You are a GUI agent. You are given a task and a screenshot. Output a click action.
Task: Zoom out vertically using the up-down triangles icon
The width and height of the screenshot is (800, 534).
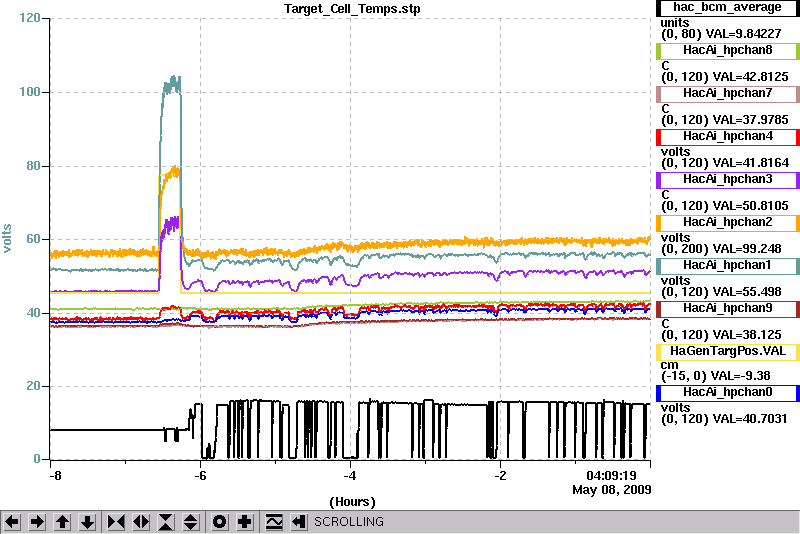pos(191,522)
